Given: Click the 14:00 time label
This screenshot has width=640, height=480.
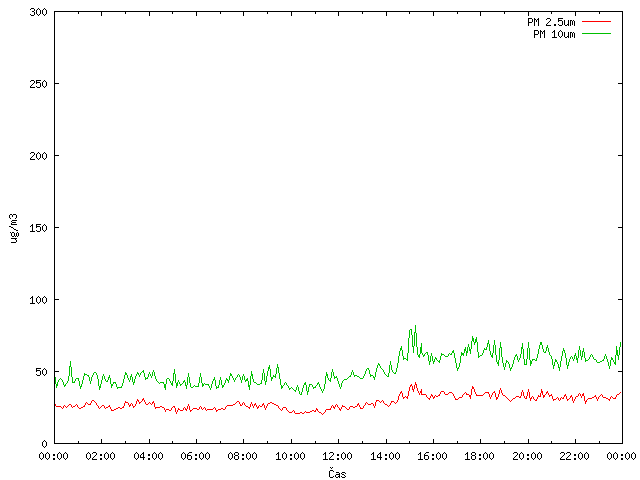Looking at the screenshot, I should pos(385,456).
